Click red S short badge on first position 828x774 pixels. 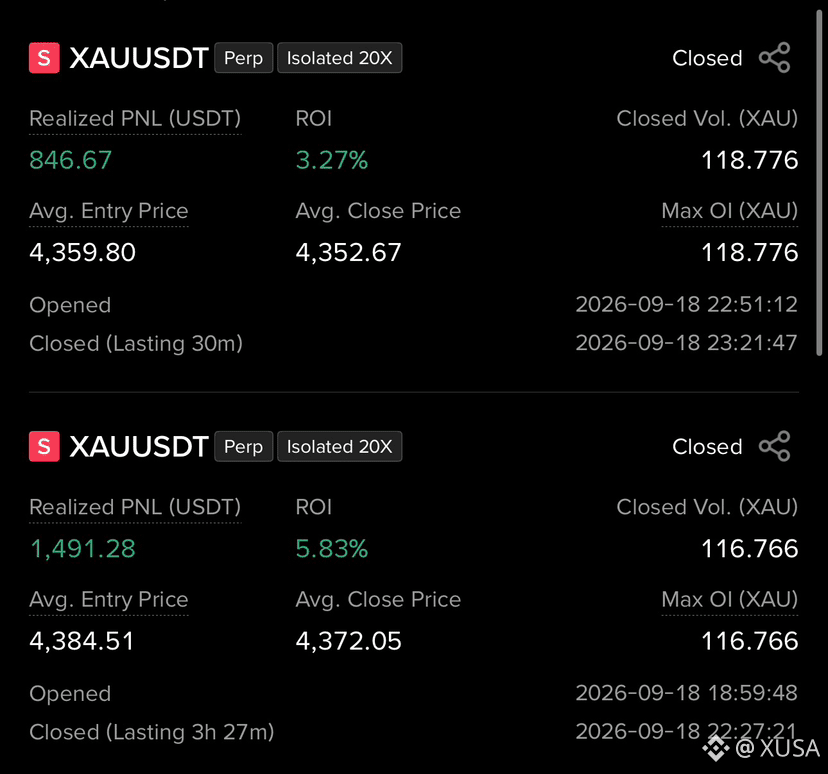click(44, 58)
